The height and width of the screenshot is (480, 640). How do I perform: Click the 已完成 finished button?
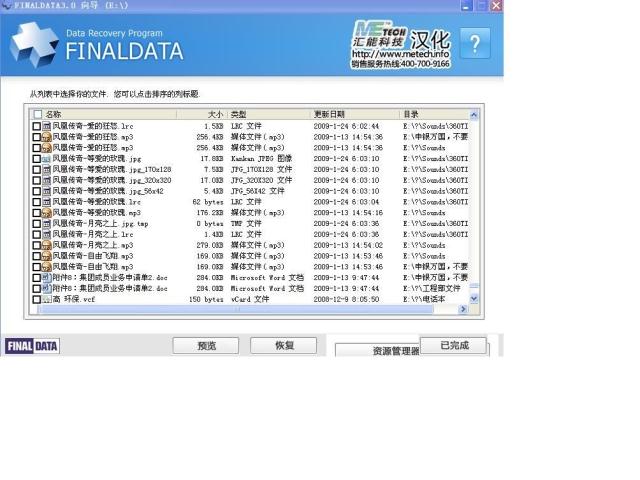tap(453, 345)
